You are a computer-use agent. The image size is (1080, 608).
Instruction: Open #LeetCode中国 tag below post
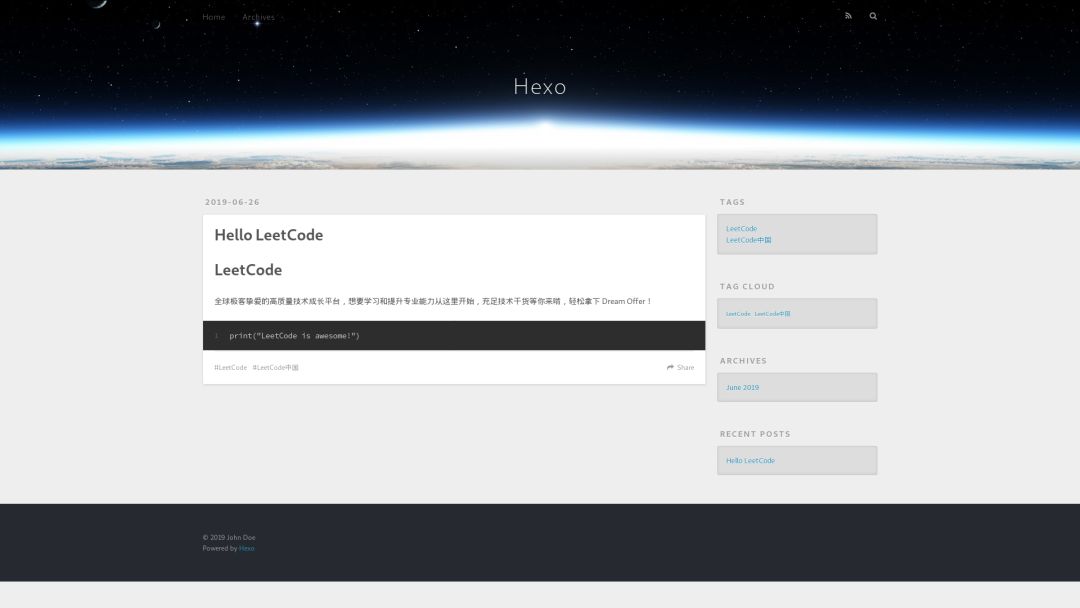[276, 368]
